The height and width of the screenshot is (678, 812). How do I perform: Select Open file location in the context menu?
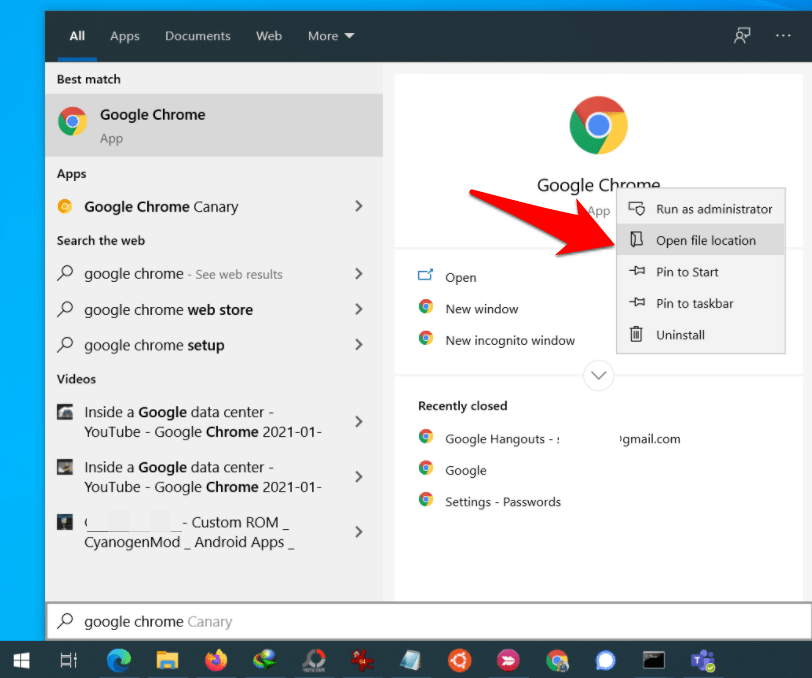tap(705, 240)
